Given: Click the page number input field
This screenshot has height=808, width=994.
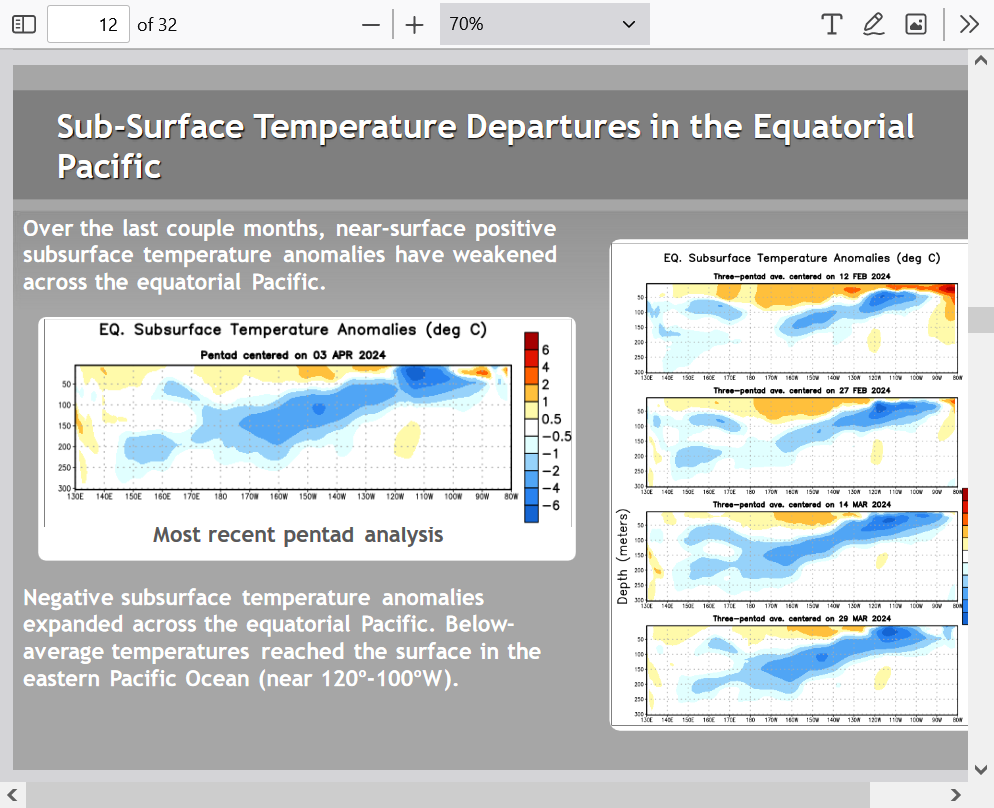Looking at the screenshot, I should coord(88,24).
